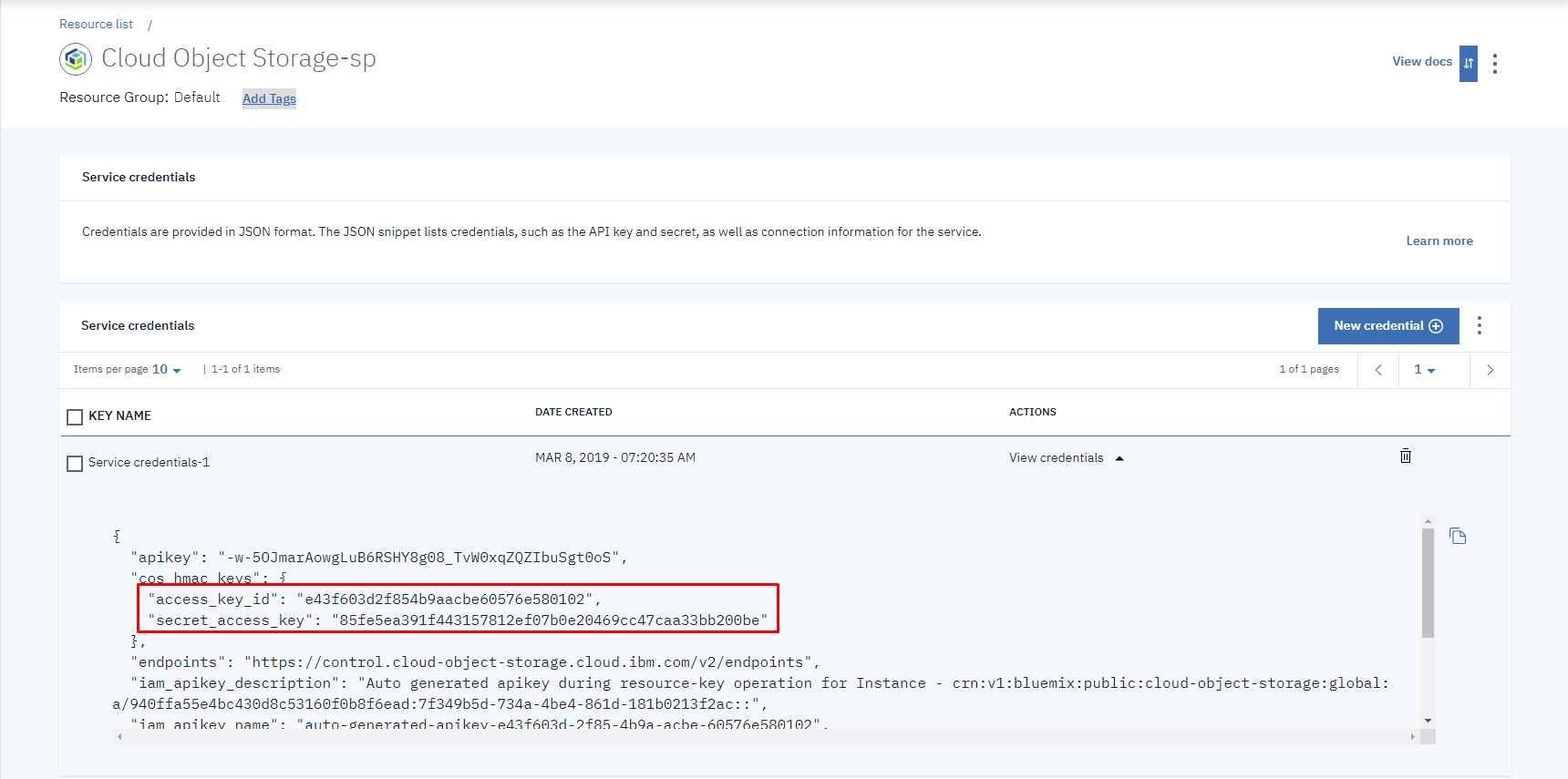The image size is (1568, 779).
Task: Delete Service credentials-1 with trash icon
Action: pos(1406,456)
